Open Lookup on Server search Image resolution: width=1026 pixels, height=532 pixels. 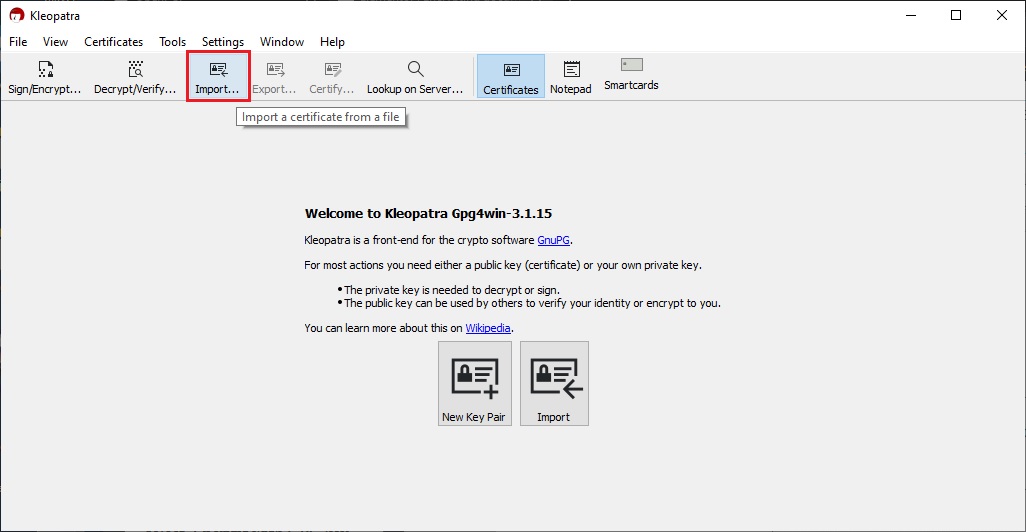point(415,78)
